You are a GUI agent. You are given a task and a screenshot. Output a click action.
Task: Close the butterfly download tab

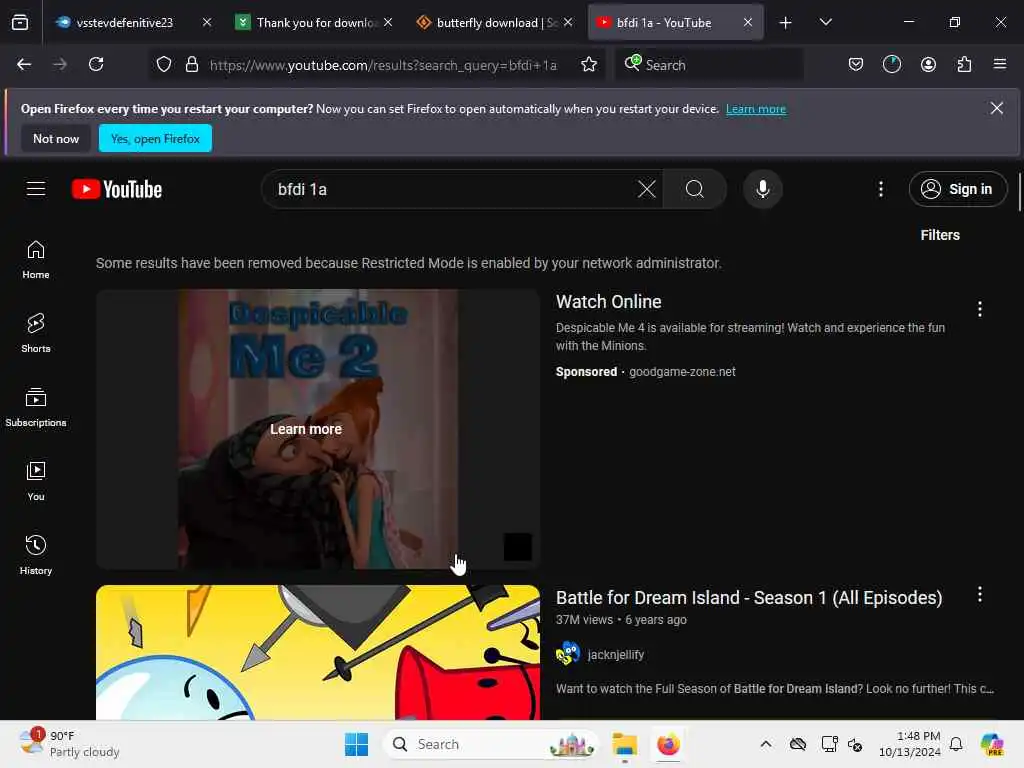click(x=568, y=22)
